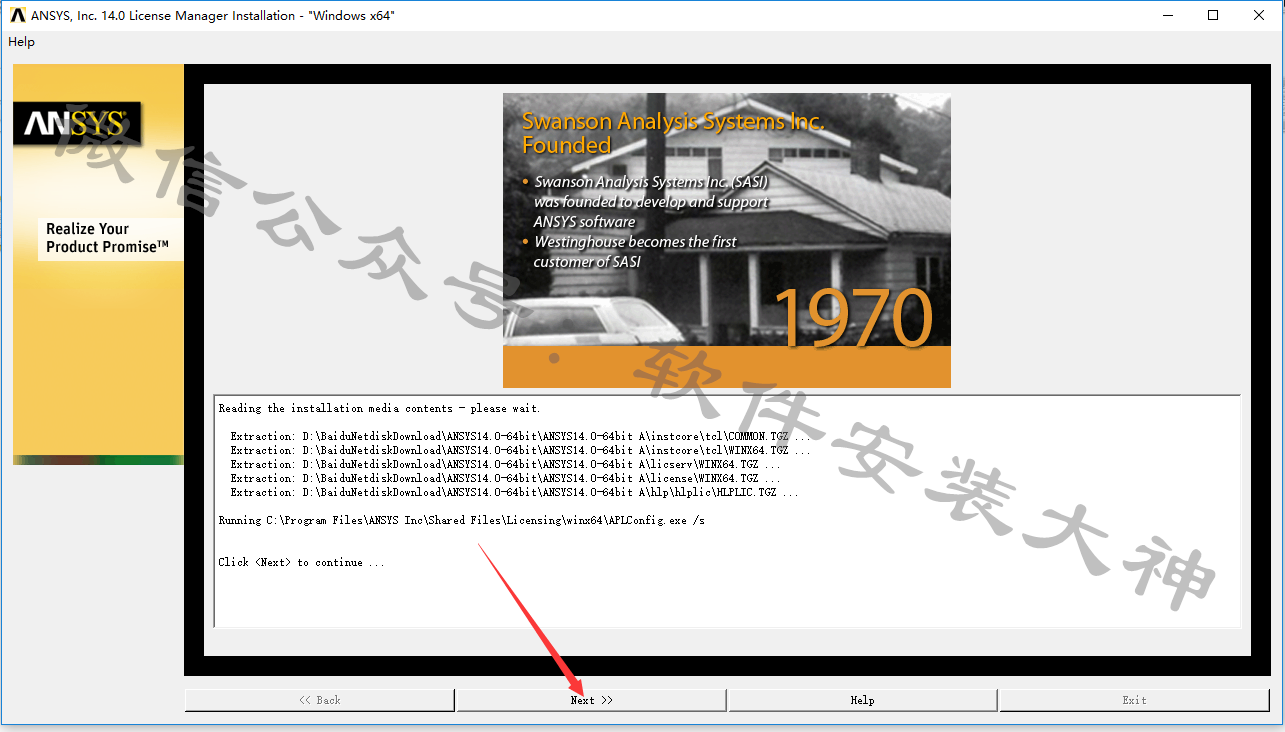The image size is (1285, 732).
Task: Select the licserv\WINX64.TGZ extraction line
Action: (505, 464)
